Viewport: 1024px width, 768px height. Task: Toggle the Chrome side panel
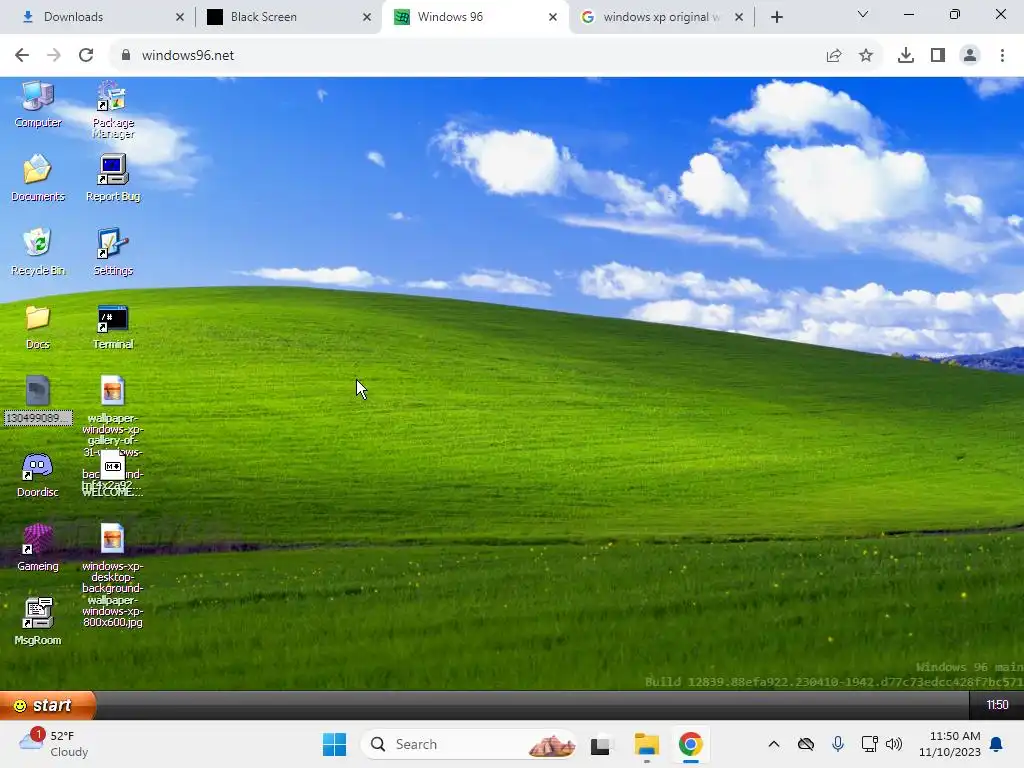click(x=938, y=55)
